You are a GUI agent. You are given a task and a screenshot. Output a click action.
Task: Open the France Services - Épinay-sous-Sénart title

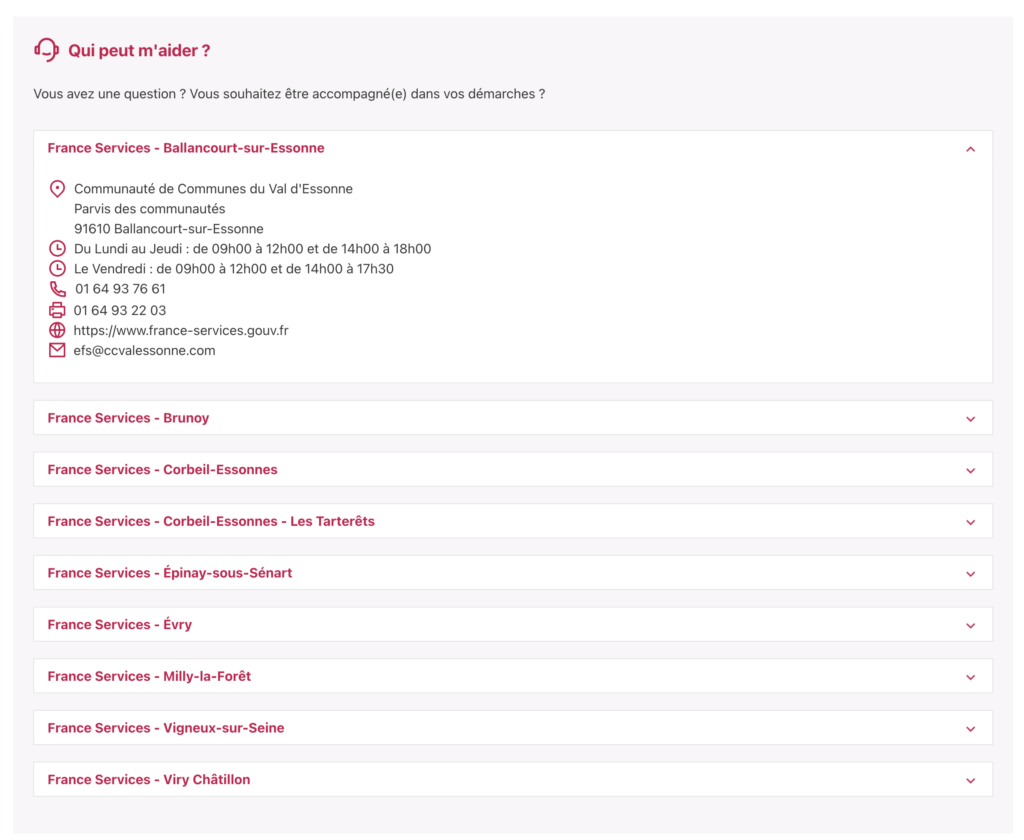170,573
